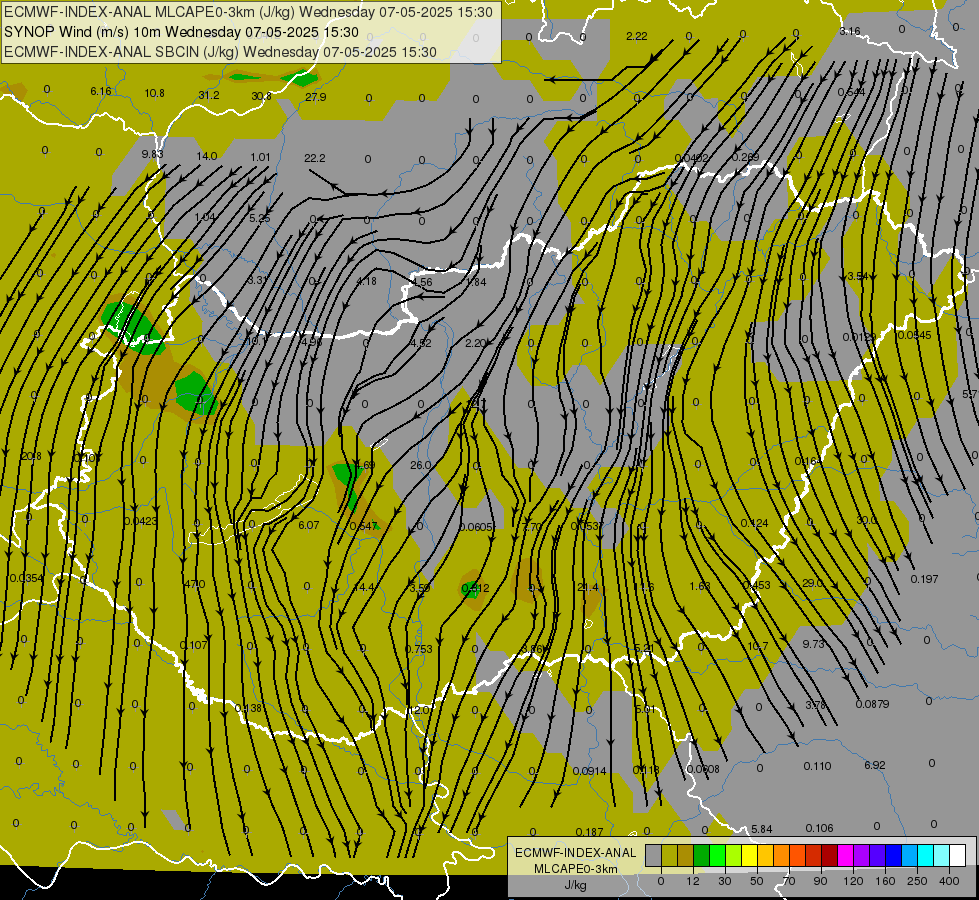Click the map value '12.0'

point(419,710)
